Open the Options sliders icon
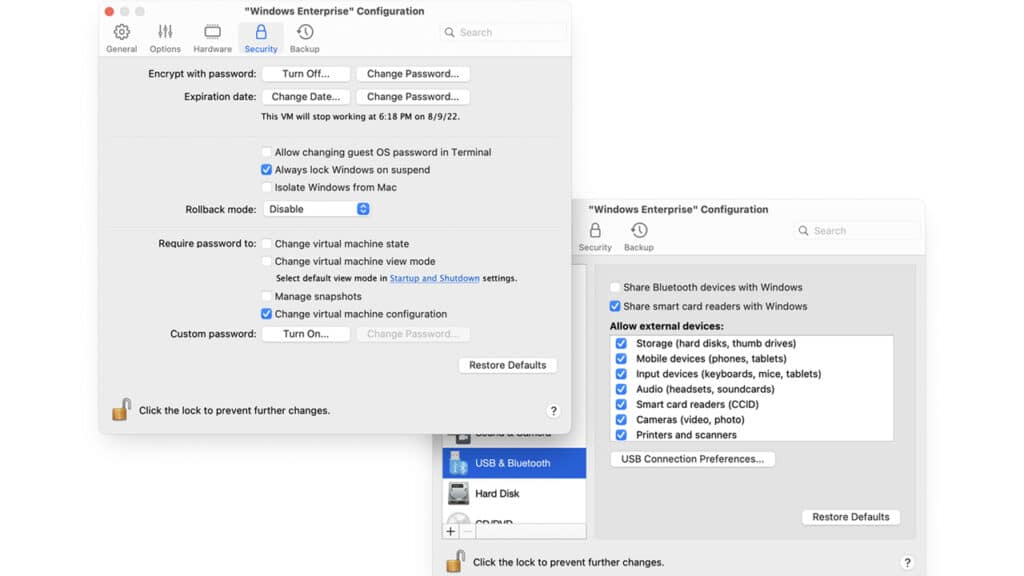The image size is (1024, 576). pos(165,32)
